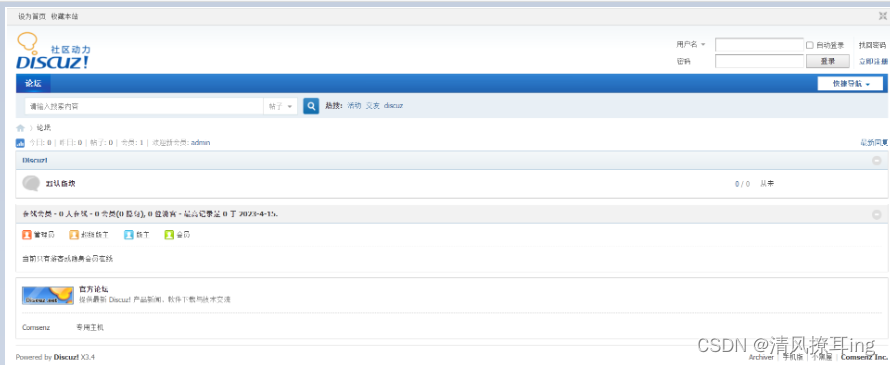The image size is (890, 365).
Task: Click the blue statistics chart icon
Action: [x=20, y=143]
